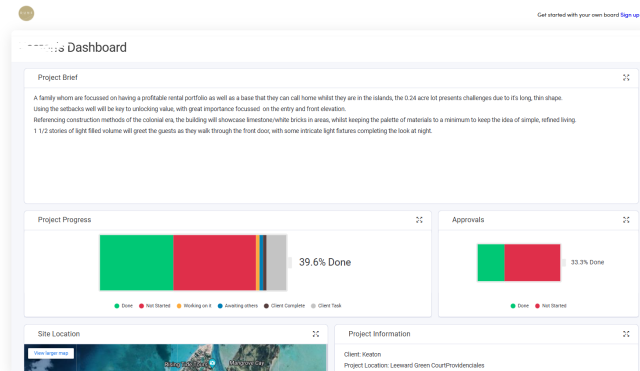
Task: Click green Done segment in Approvals chart
Action: coord(491,262)
